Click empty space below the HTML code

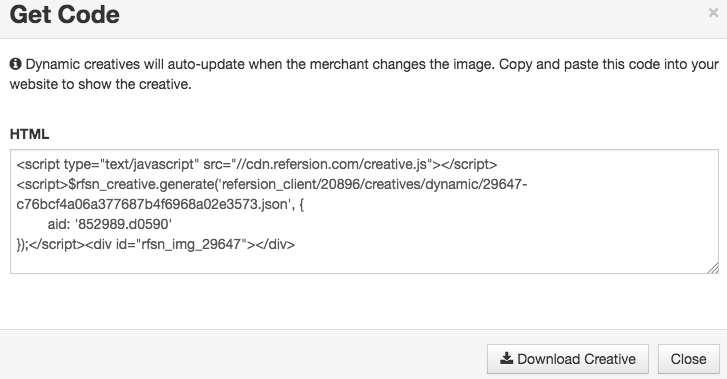click(x=364, y=262)
